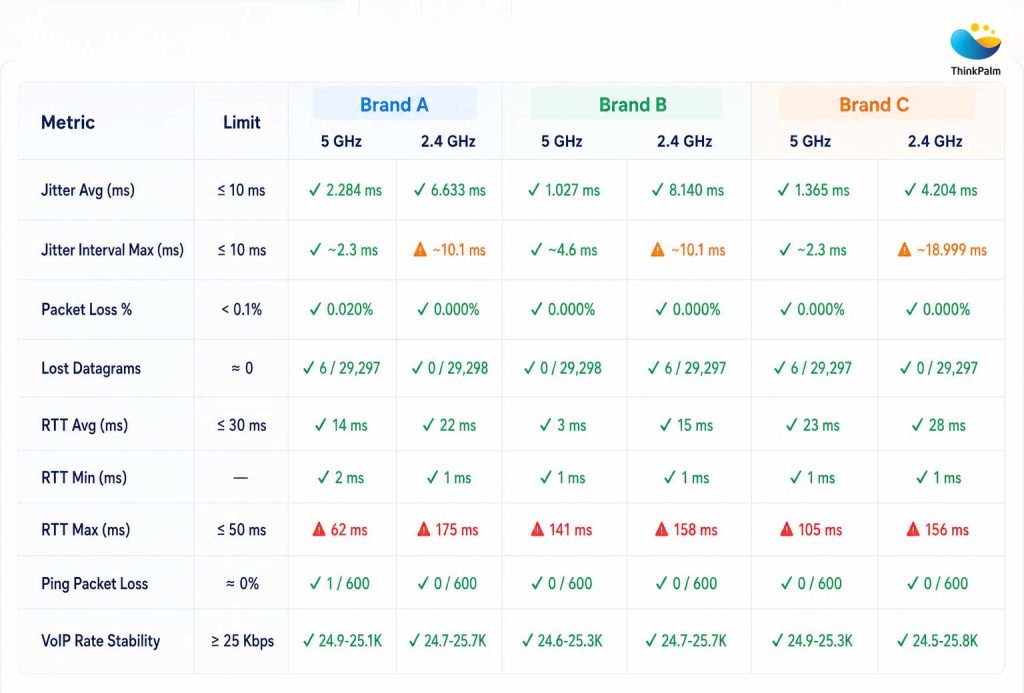The height and width of the screenshot is (693, 1024).
Task: Click the checkmark beside 24.5-25.8K
Action: click(903, 641)
